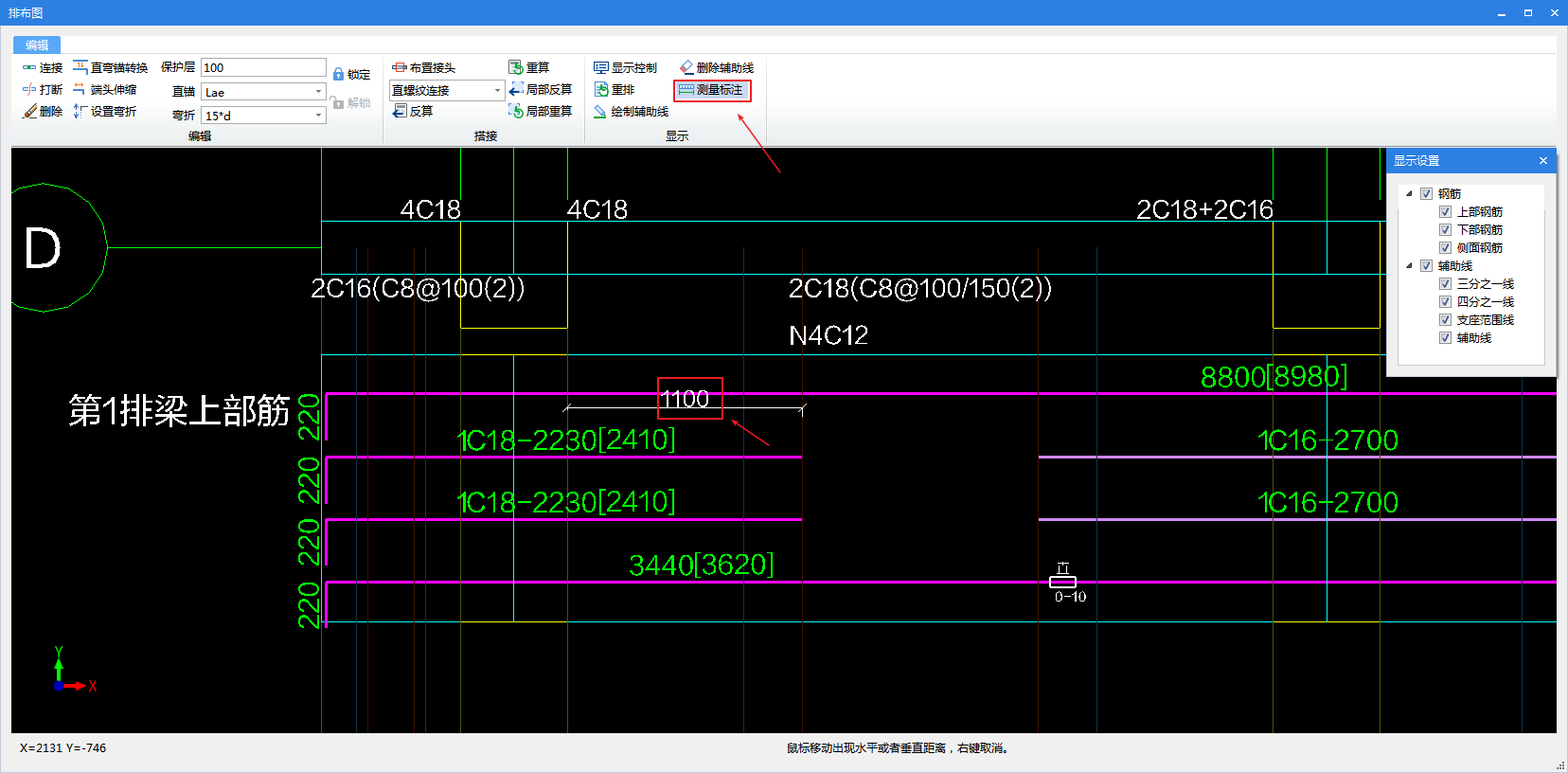Click the 8800[8980] length label
The image size is (1568, 773).
coord(1274,377)
